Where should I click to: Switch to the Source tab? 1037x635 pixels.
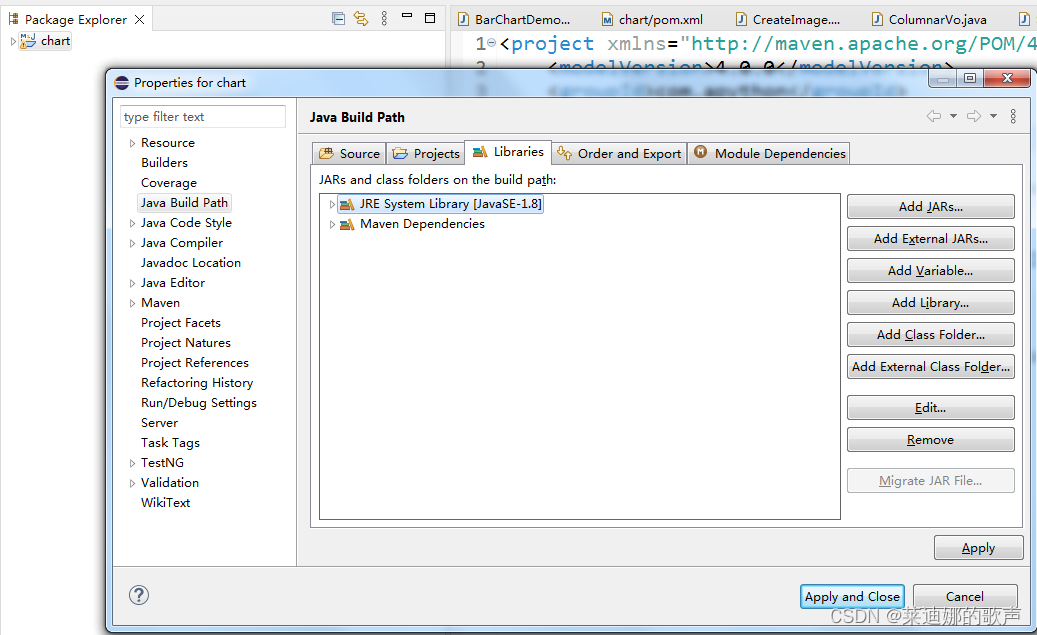click(x=349, y=153)
